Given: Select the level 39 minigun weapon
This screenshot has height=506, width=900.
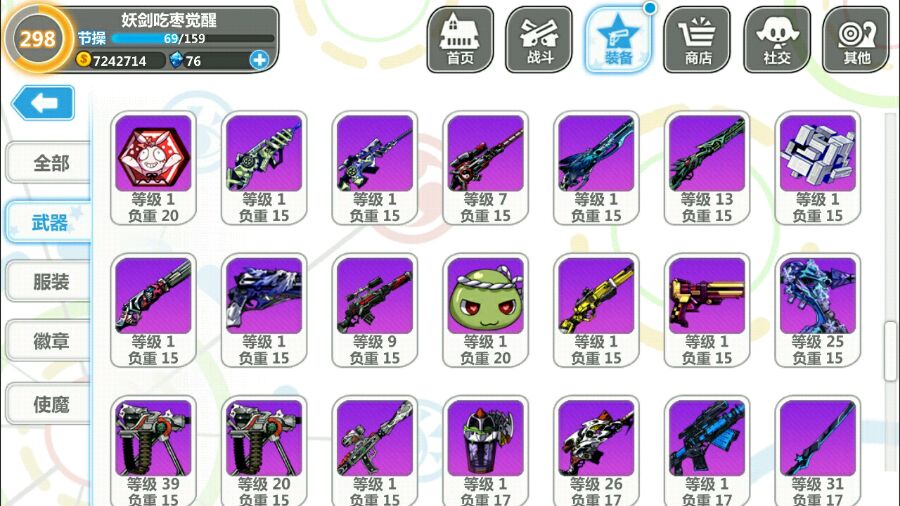Looking at the screenshot, I should pyautogui.click(x=153, y=451).
